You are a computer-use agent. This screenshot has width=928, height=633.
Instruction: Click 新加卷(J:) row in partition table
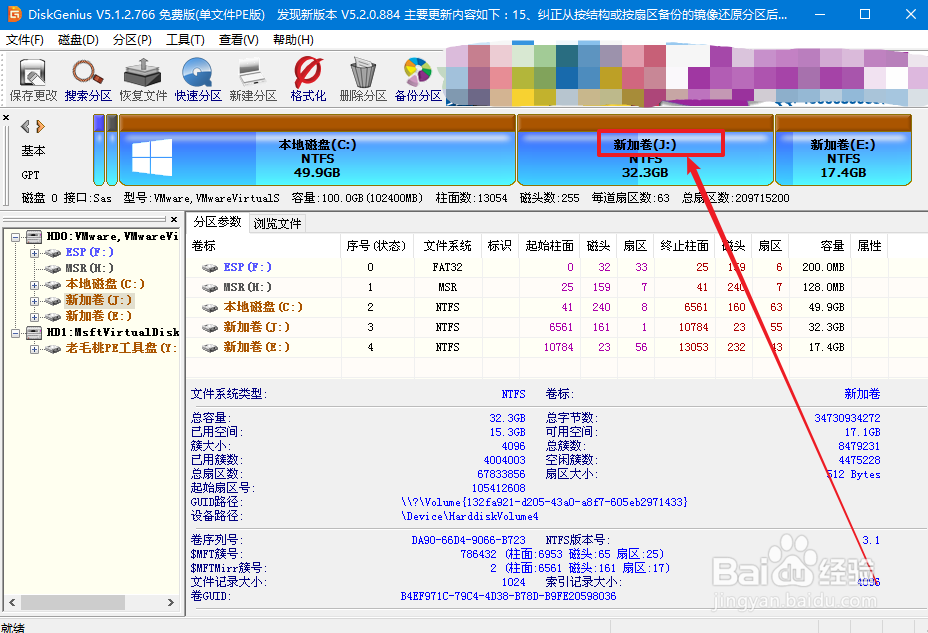click(536, 327)
